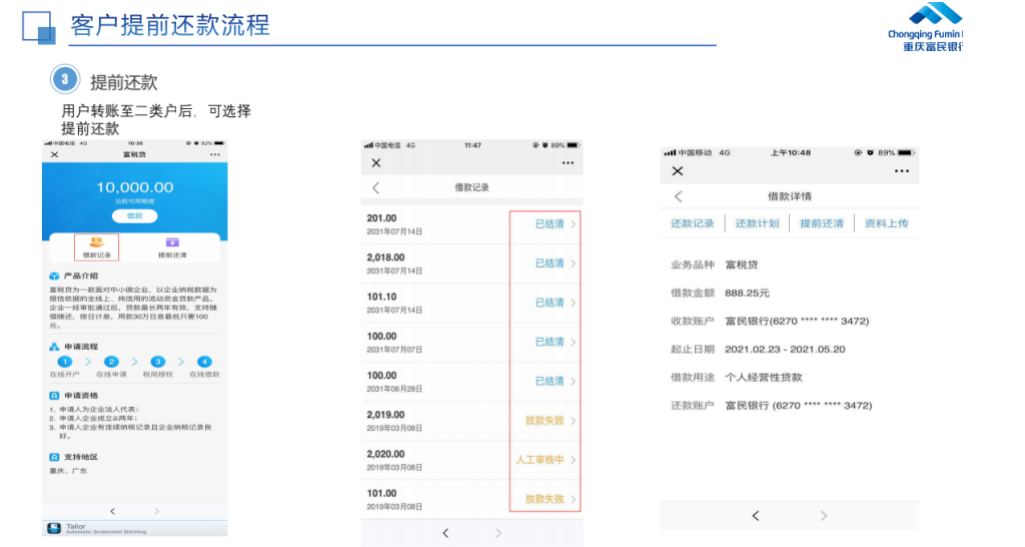The height and width of the screenshot is (547, 1025).
Task: Tap forward arrow at bottom of 借款记录 screen
Action: coord(498,533)
